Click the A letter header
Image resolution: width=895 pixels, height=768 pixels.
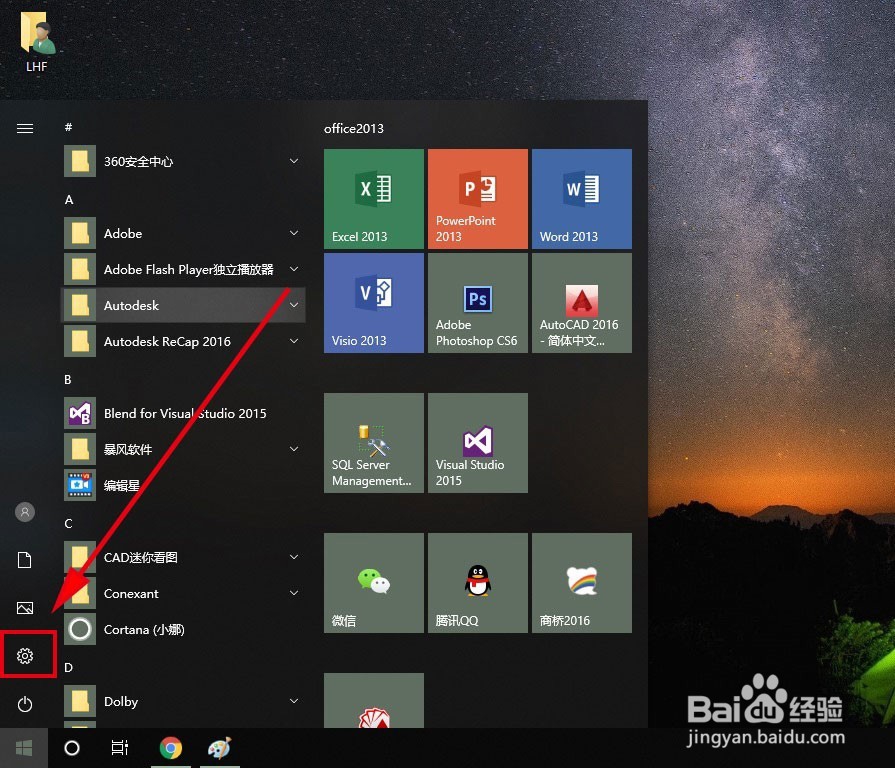(69, 200)
